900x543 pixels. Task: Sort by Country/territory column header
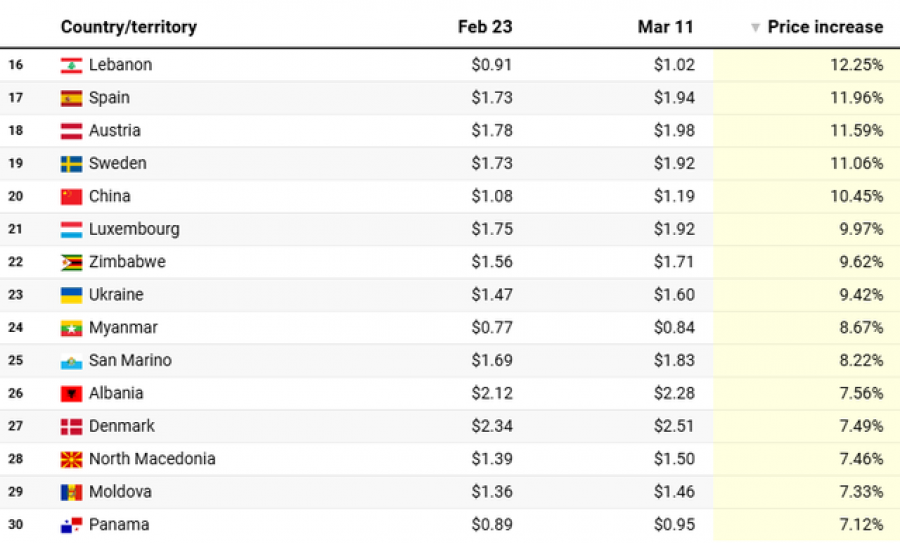pos(129,27)
